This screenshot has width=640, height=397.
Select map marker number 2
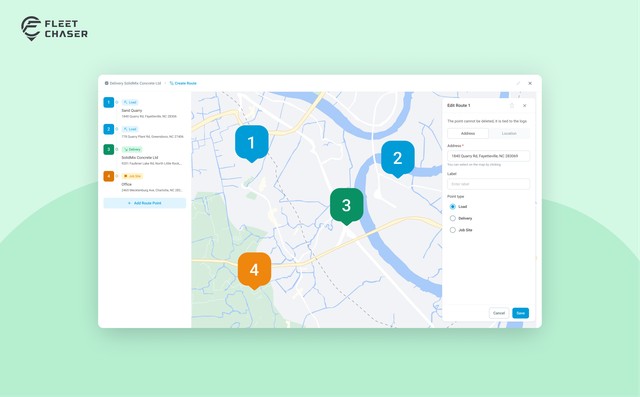point(398,159)
